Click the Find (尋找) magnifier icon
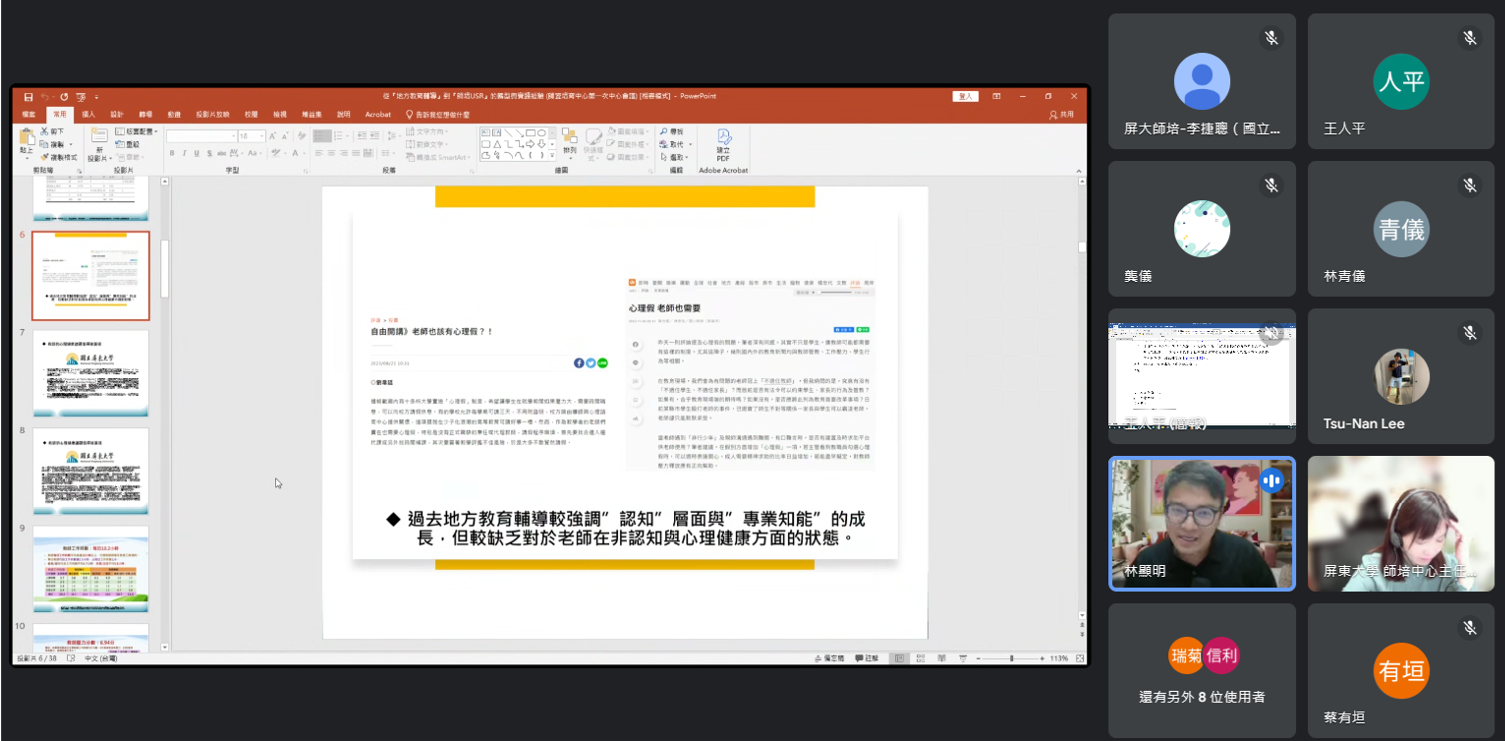This screenshot has height=741, width=1505. coord(664,132)
